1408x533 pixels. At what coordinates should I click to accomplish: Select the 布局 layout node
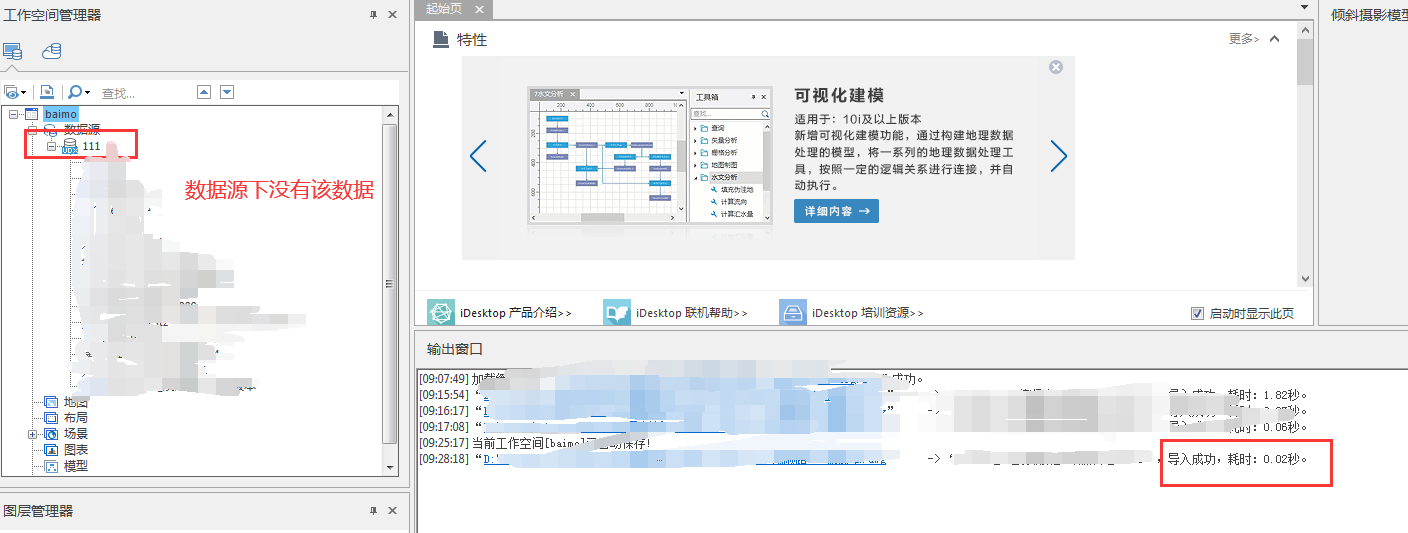[76, 418]
